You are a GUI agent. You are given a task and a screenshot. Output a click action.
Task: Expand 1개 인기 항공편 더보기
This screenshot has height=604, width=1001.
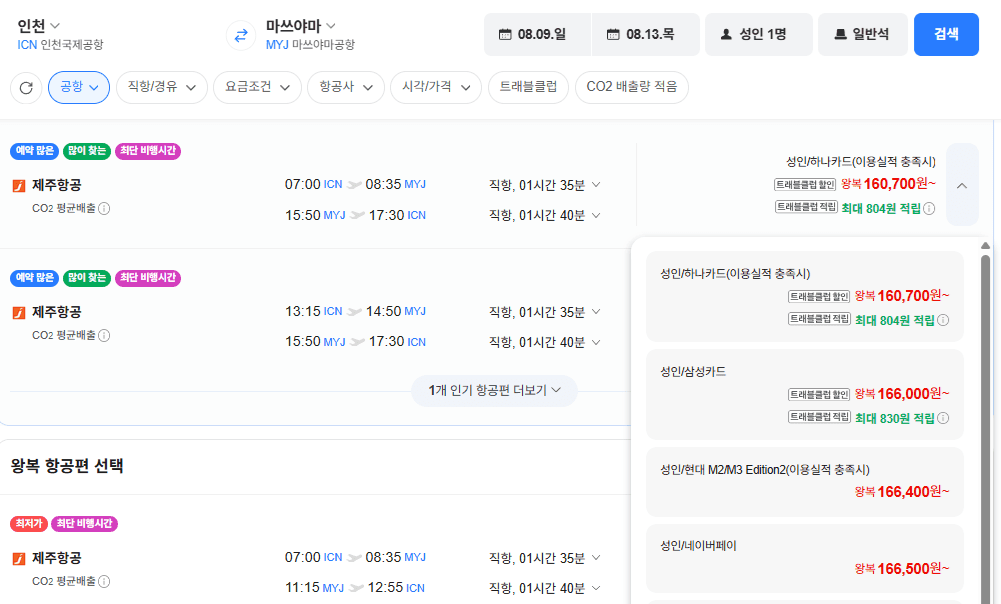(494, 391)
